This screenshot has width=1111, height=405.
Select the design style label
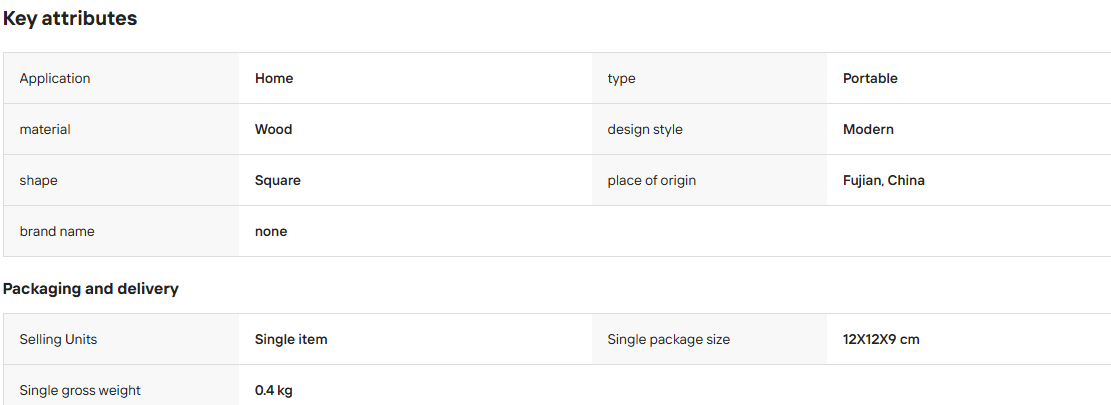pos(645,130)
